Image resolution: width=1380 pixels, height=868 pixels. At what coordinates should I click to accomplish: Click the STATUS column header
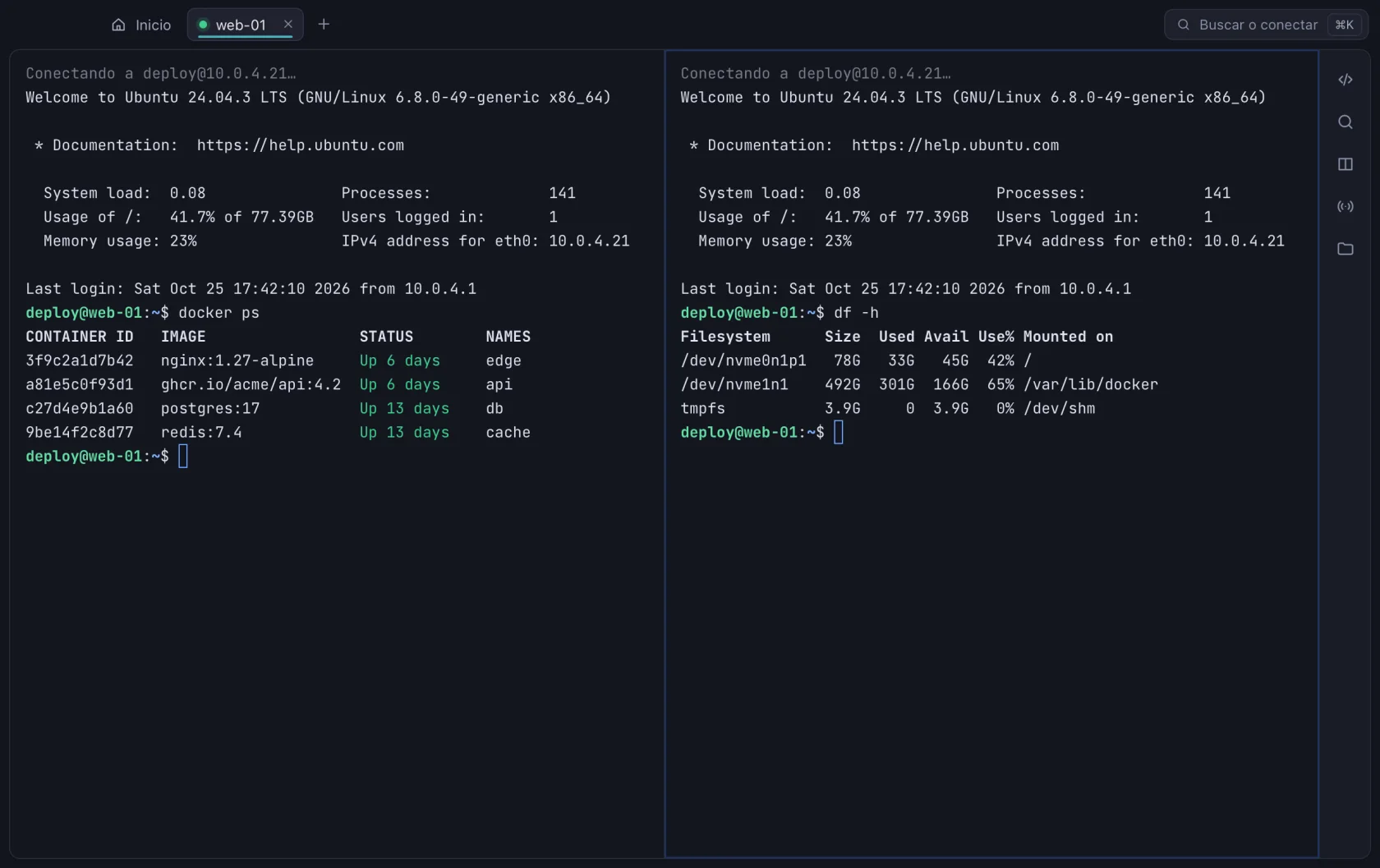tap(386, 337)
